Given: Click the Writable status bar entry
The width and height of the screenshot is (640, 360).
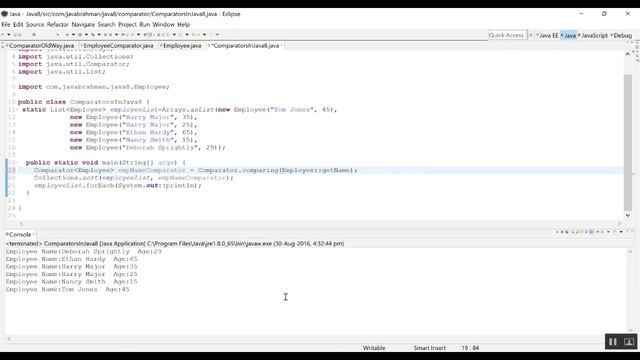Looking at the screenshot, I should point(374,348).
